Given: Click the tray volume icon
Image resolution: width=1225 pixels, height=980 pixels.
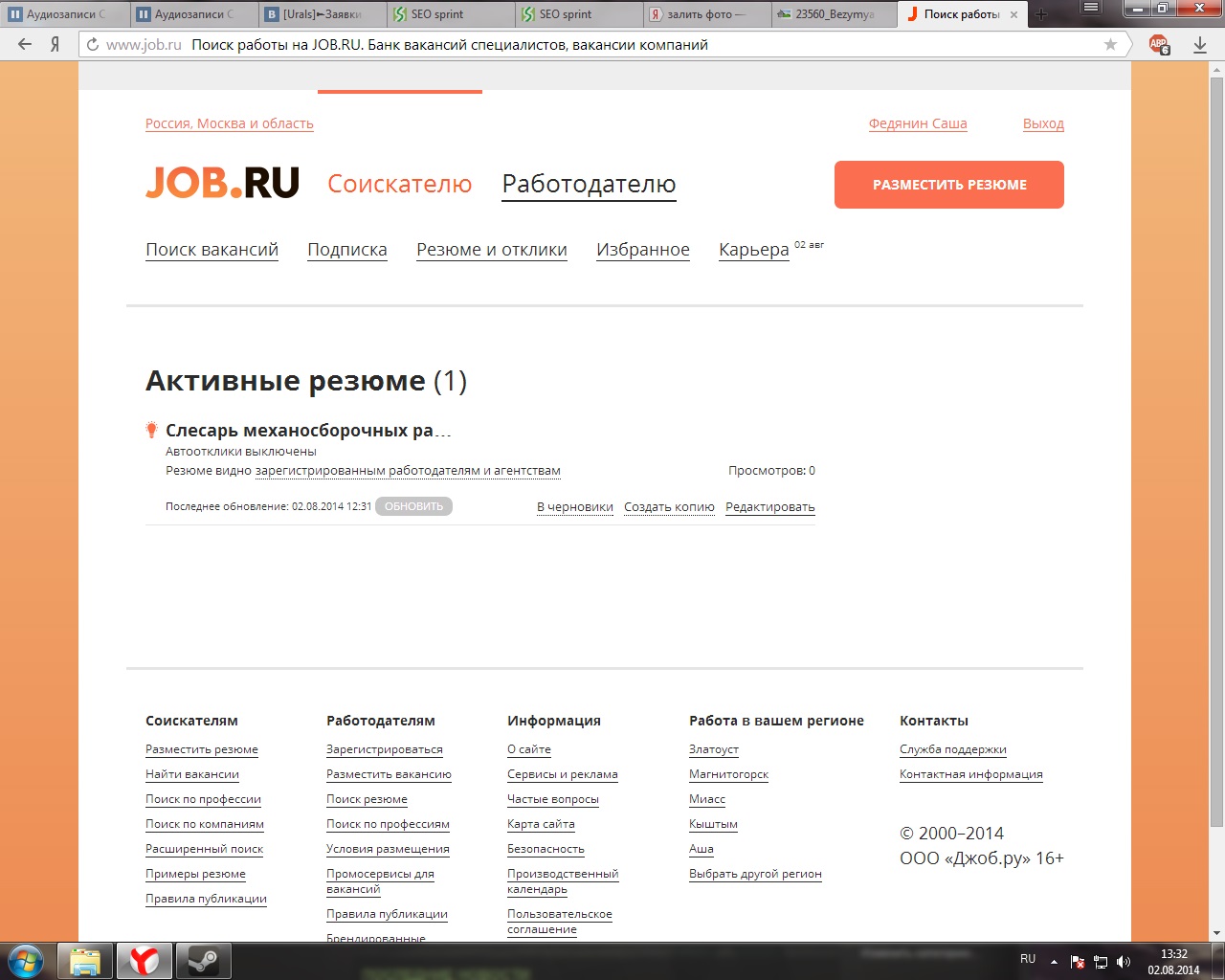Looking at the screenshot, I should [1124, 962].
